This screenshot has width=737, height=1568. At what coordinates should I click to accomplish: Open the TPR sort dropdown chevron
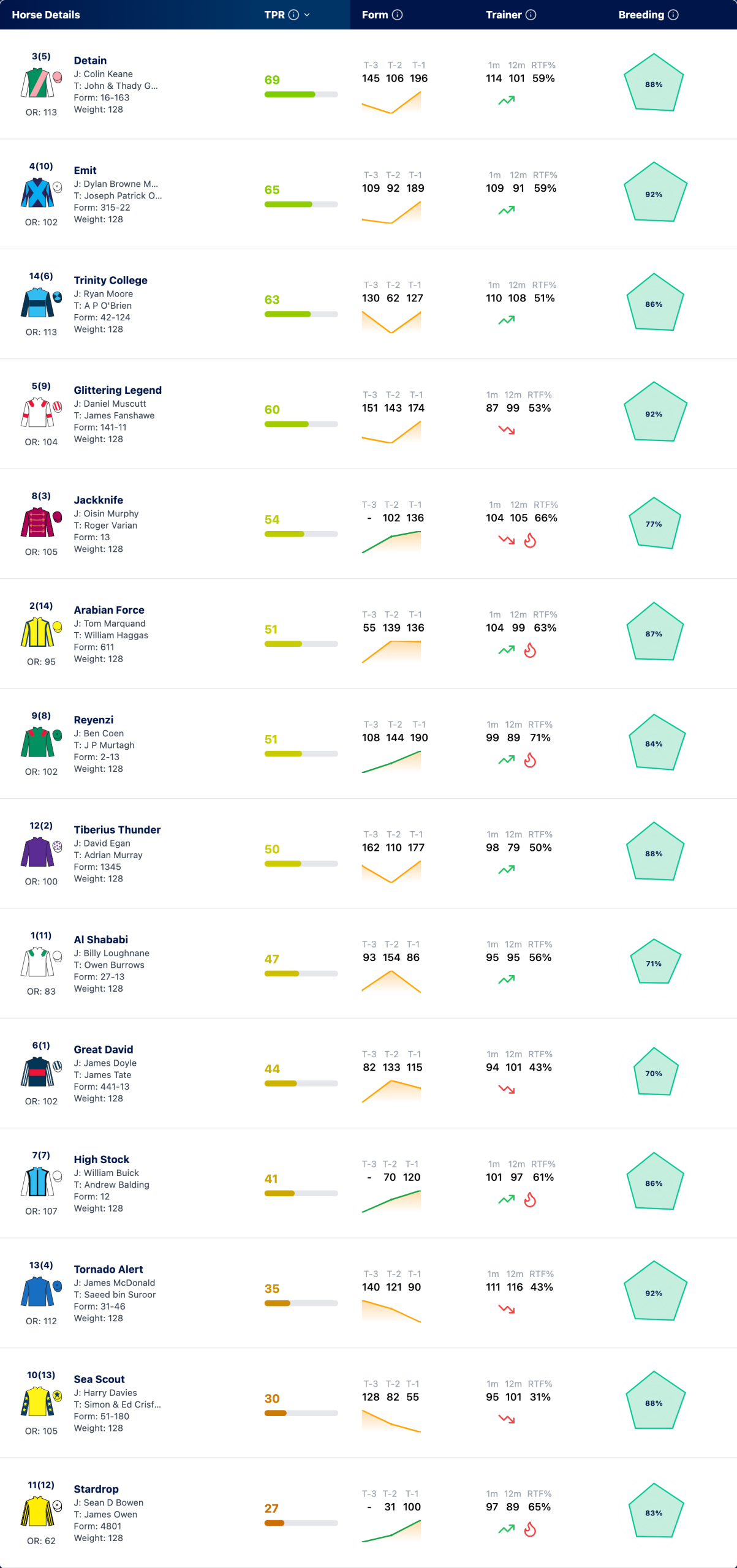point(307,15)
